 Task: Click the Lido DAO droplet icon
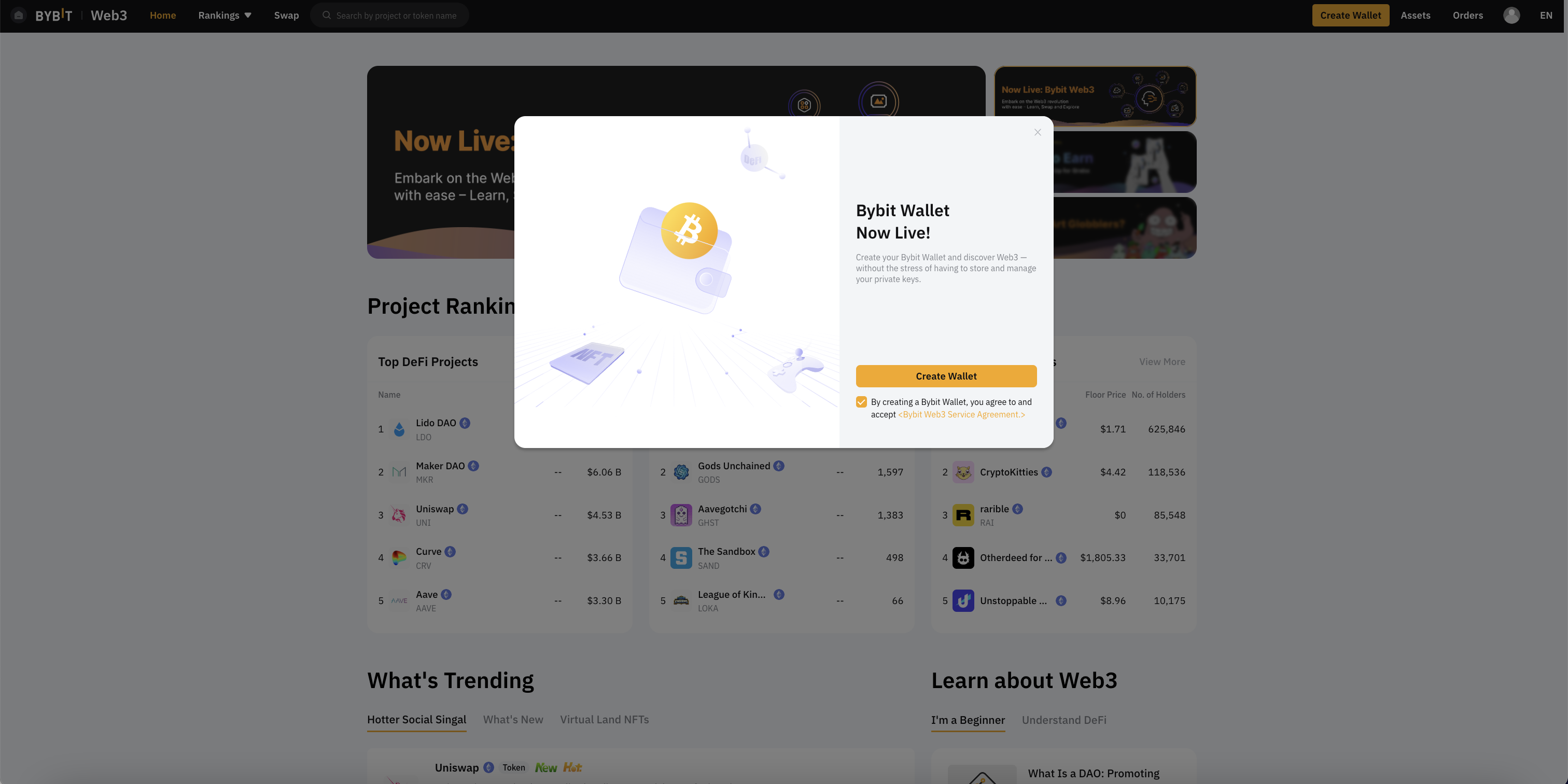399,429
